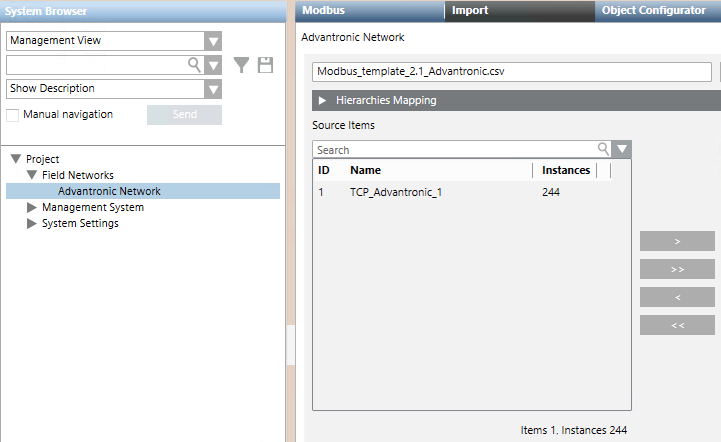
Task: Select the TCP_Advantronic_1 row
Action: [396, 192]
